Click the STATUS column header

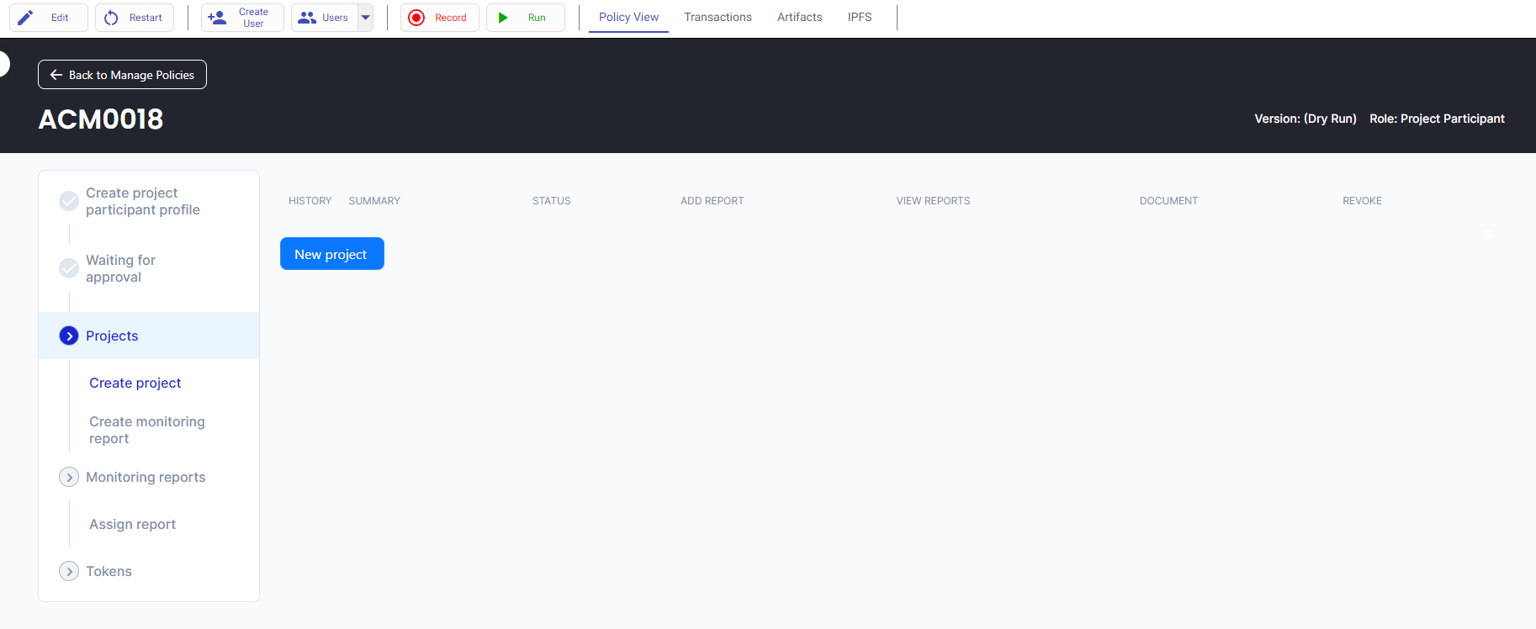click(x=551, y=201)
